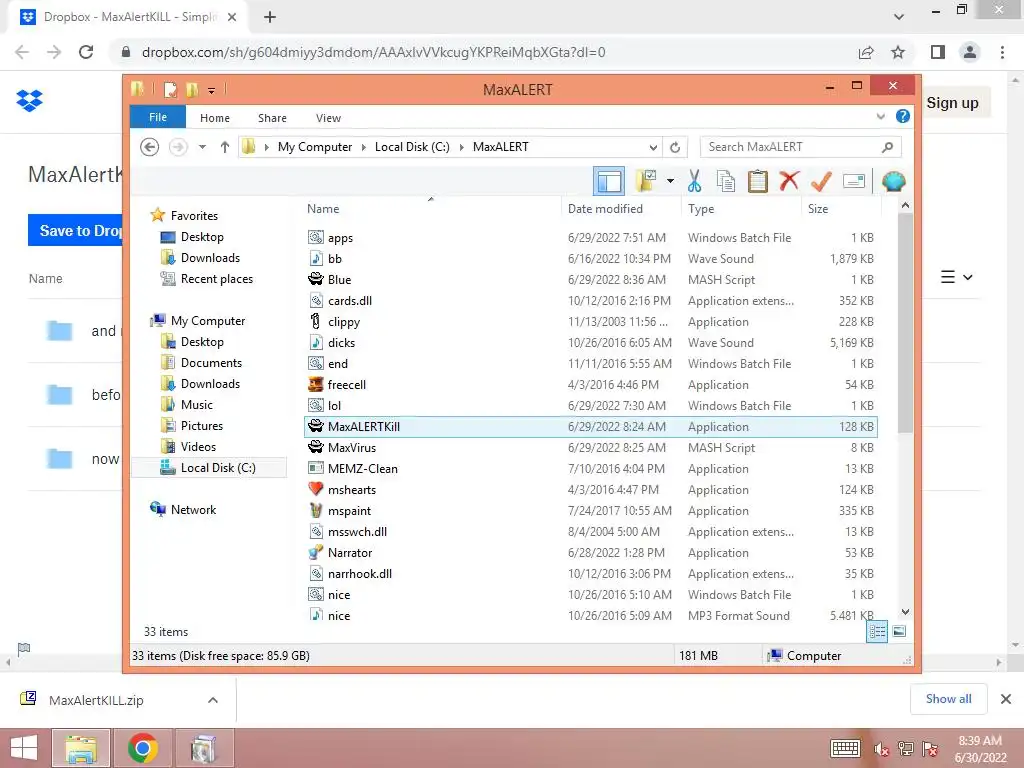1024x768 pixels.
Task: Select the Narrator application icon
Action: (x=316, y=552)
